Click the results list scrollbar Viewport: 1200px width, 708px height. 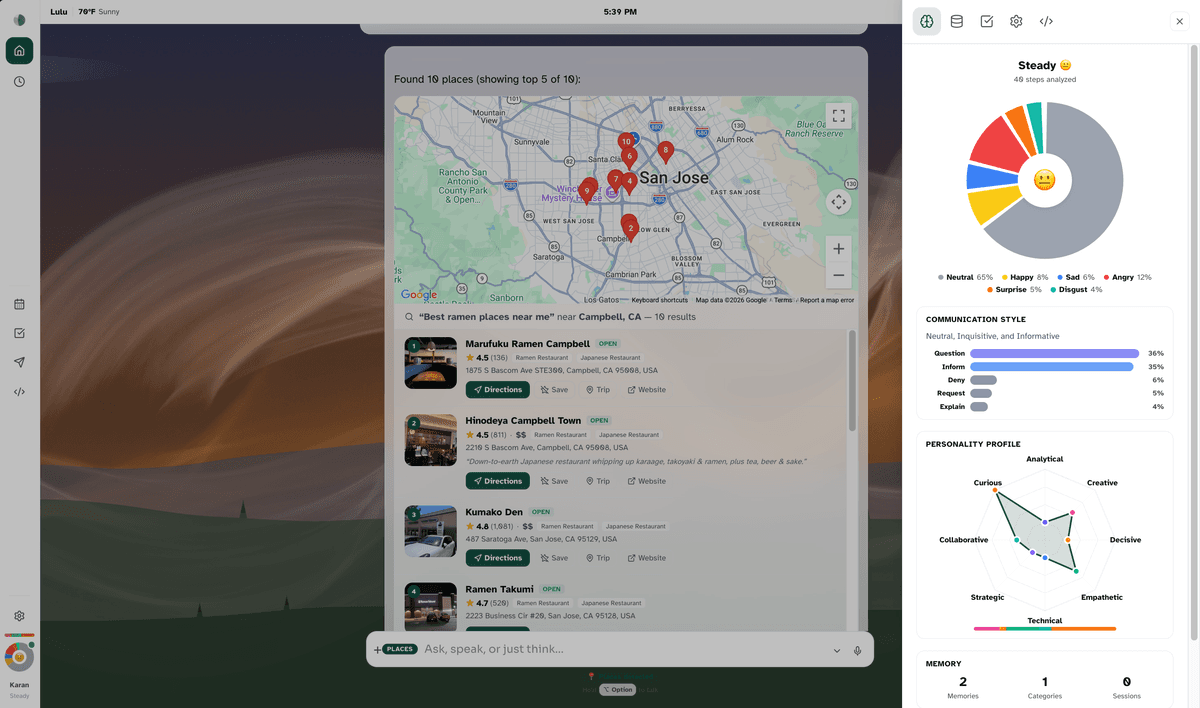tap(852, 381)
